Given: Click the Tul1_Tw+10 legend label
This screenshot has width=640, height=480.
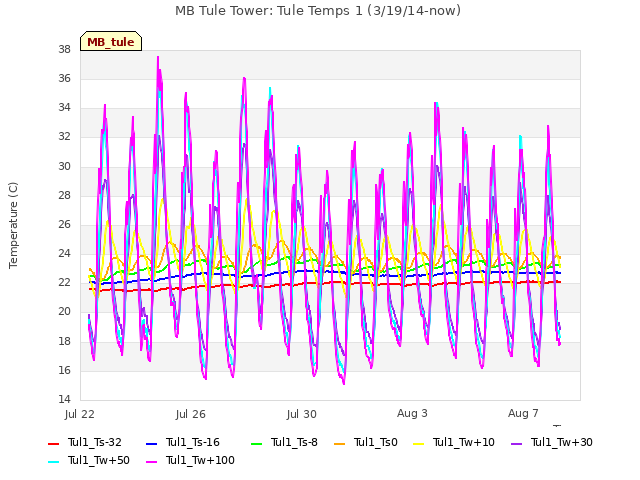Looking at the screenshot, I should coord(464,442).
